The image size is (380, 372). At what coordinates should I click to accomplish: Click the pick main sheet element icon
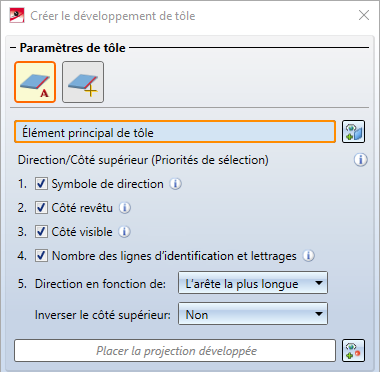tap(353, 132)
